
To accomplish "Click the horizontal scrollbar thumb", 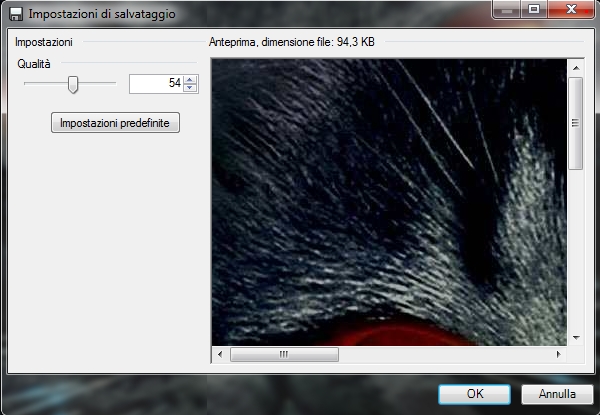I will [284, 354].
